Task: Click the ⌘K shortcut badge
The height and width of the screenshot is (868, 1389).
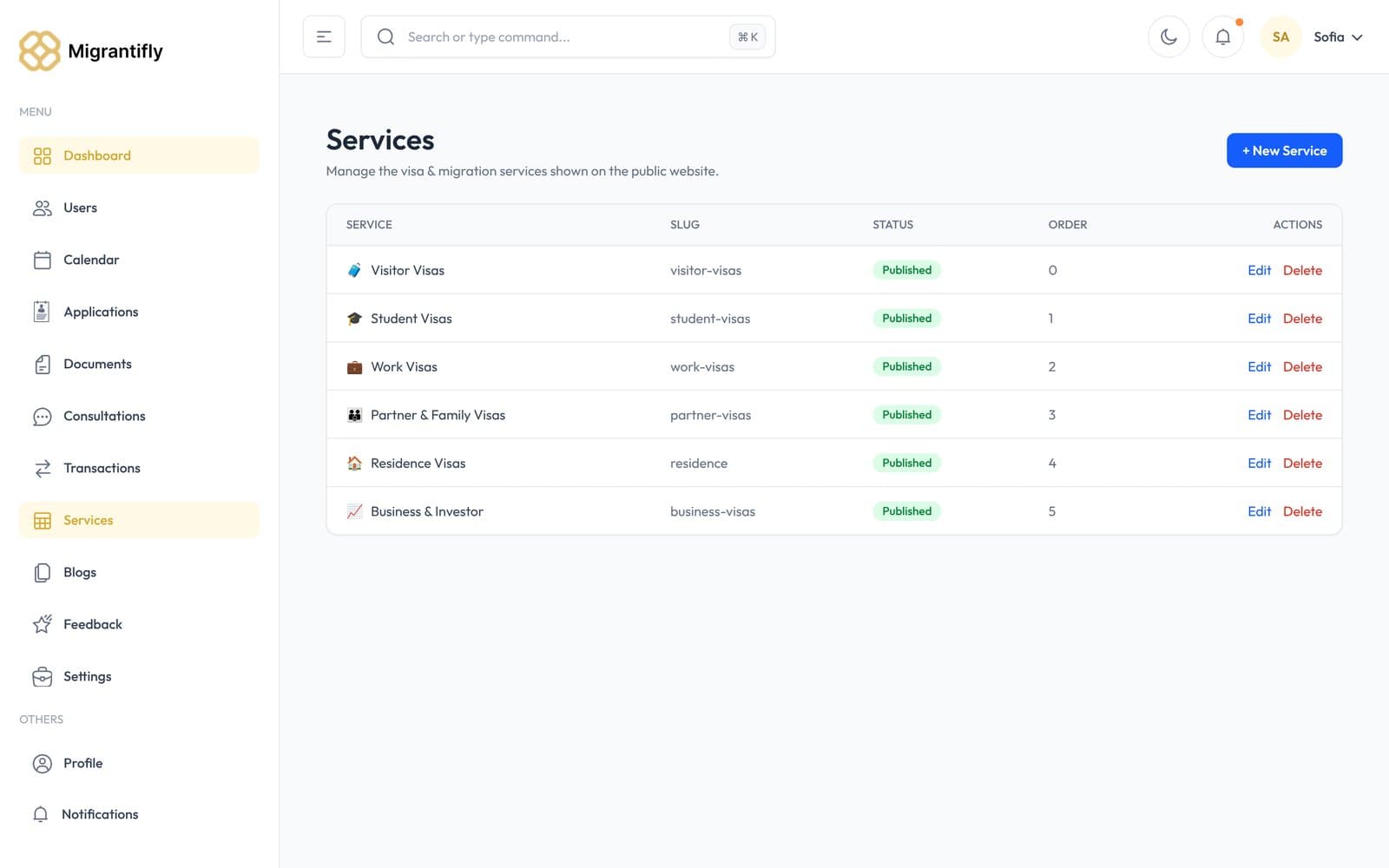Action: click(747, 36)
